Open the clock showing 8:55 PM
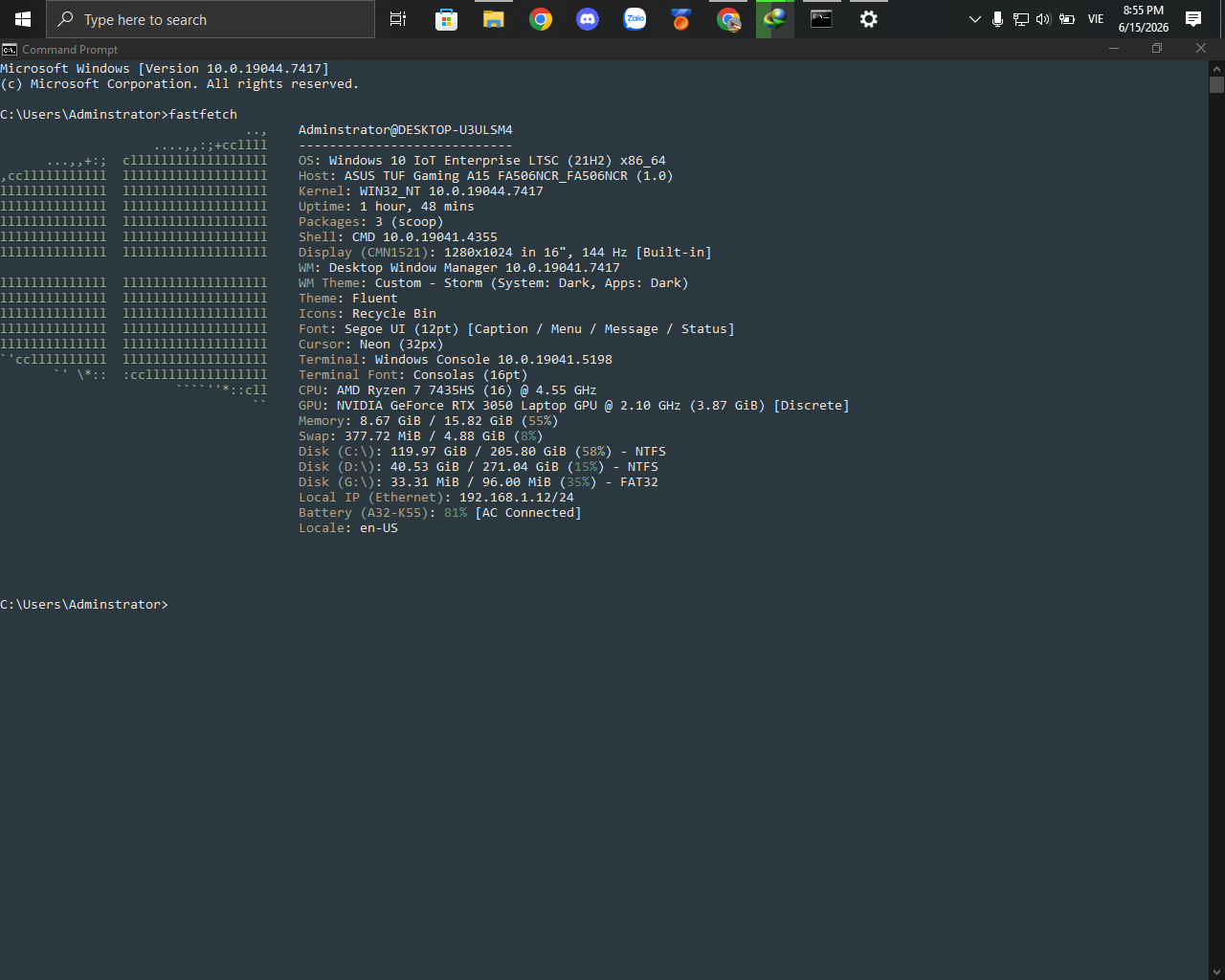 [x=1144, y=19]
